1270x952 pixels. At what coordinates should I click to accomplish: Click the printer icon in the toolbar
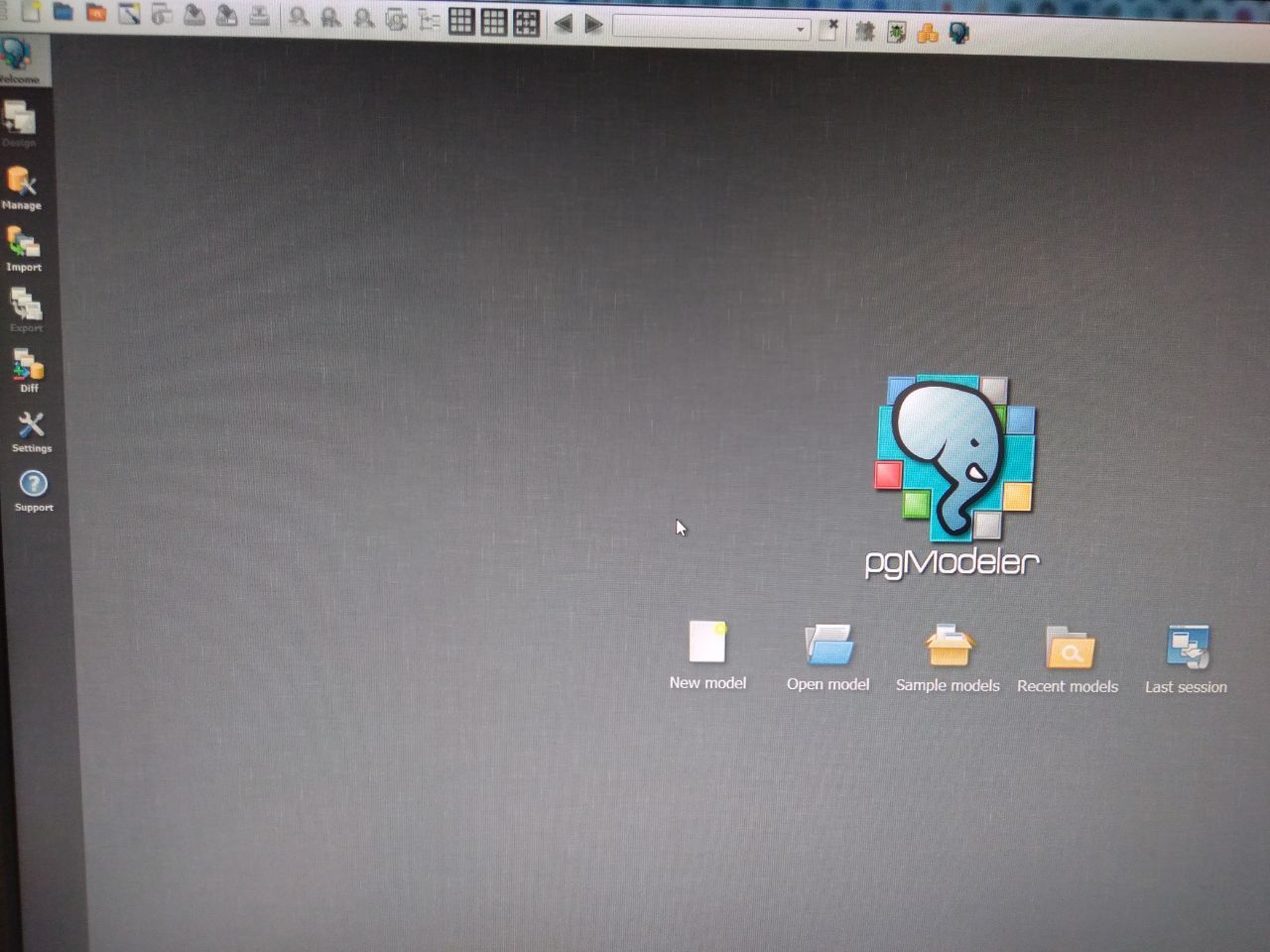(x=260, y=16)
